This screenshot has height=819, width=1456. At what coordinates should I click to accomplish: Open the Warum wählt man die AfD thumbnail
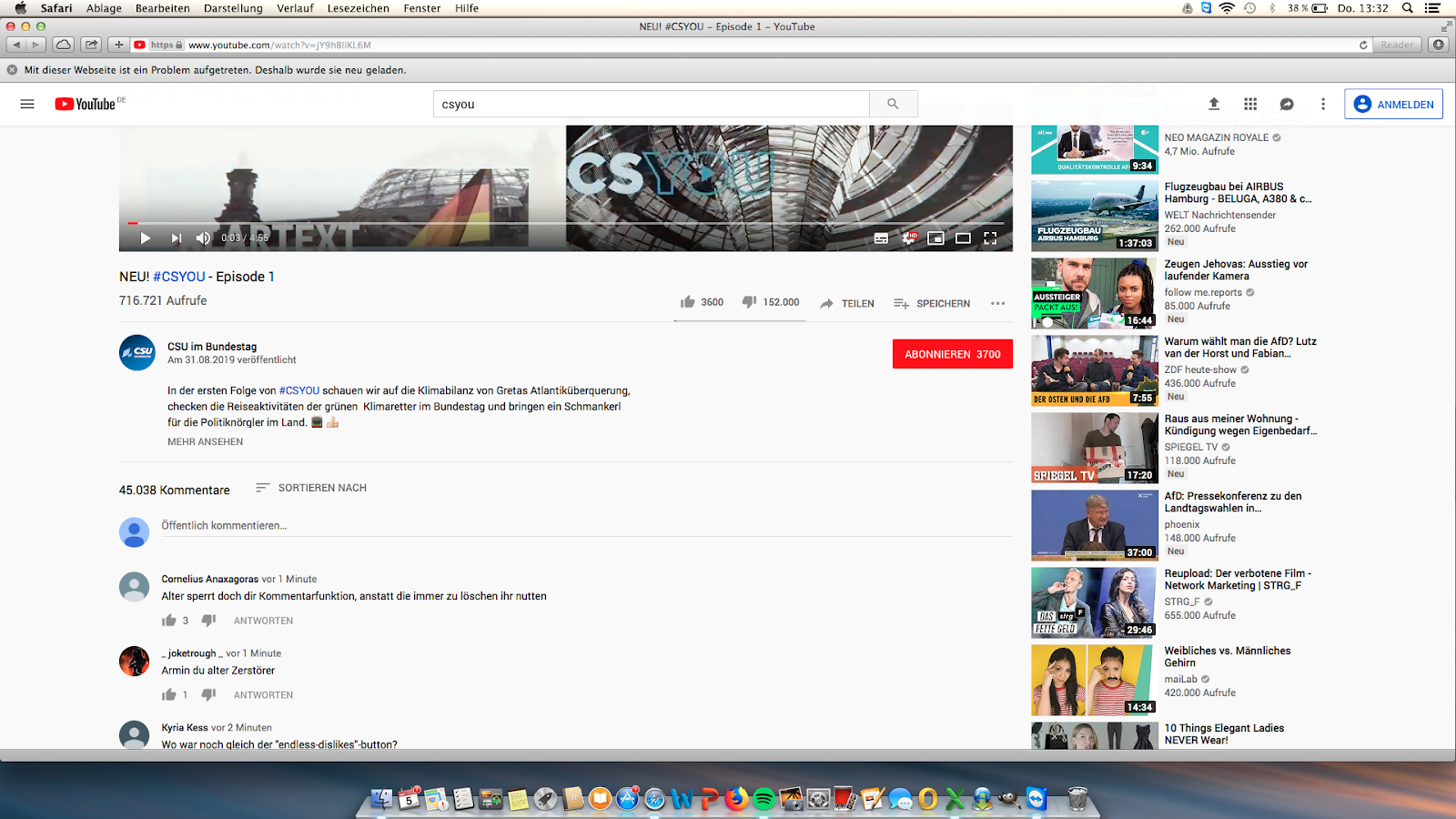tap(1095, 370)
